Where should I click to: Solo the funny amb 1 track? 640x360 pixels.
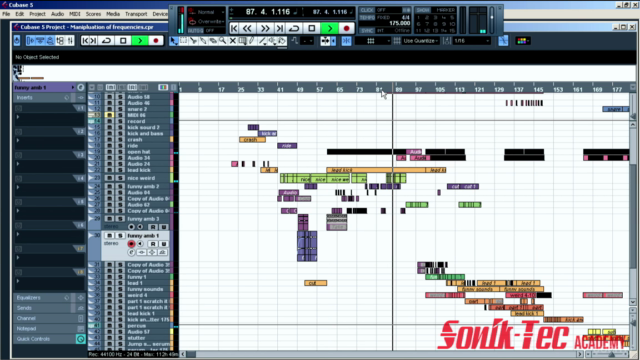click(x=120, y=236)
